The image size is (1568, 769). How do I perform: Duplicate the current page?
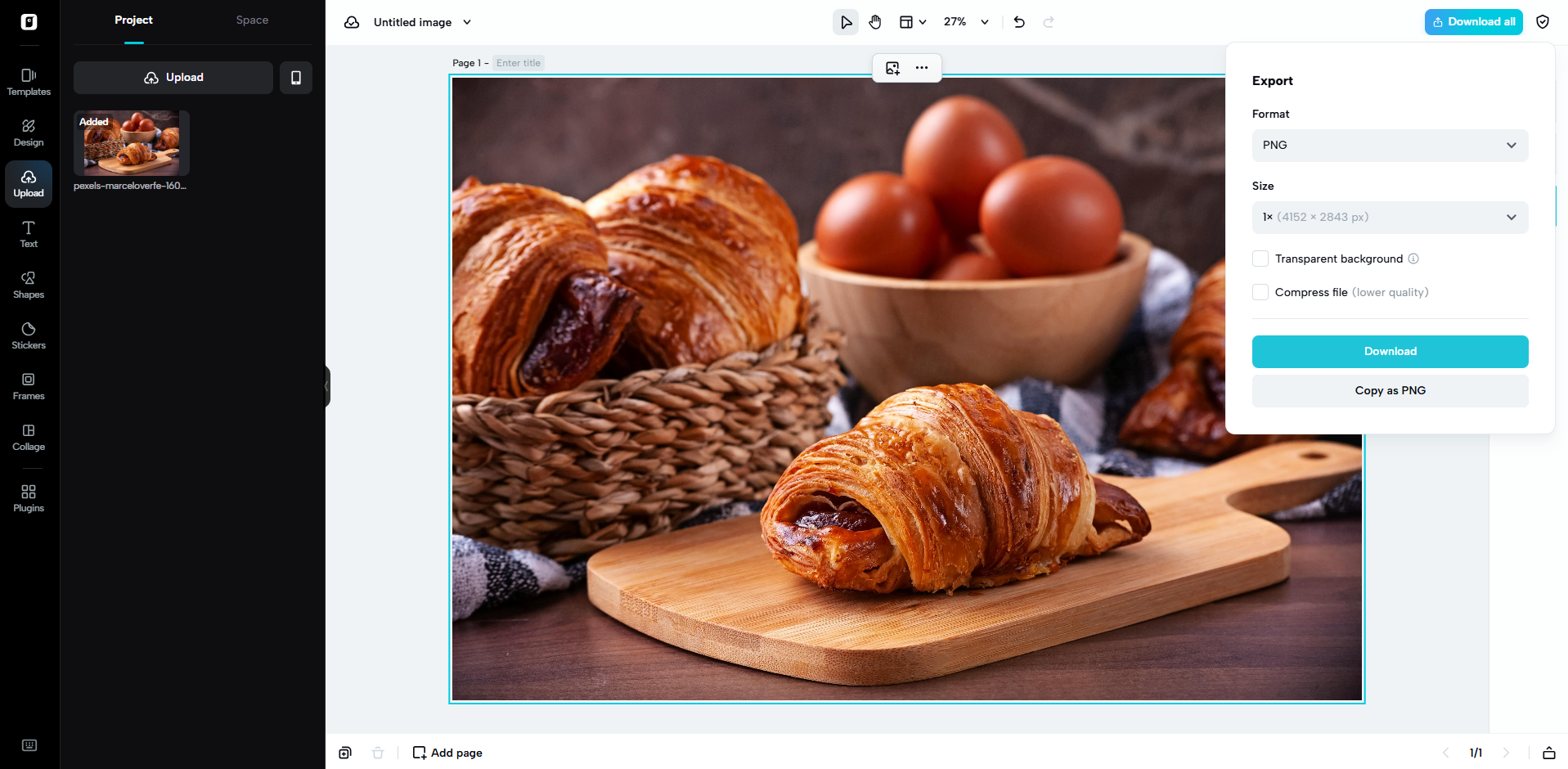tap(345, 753)
